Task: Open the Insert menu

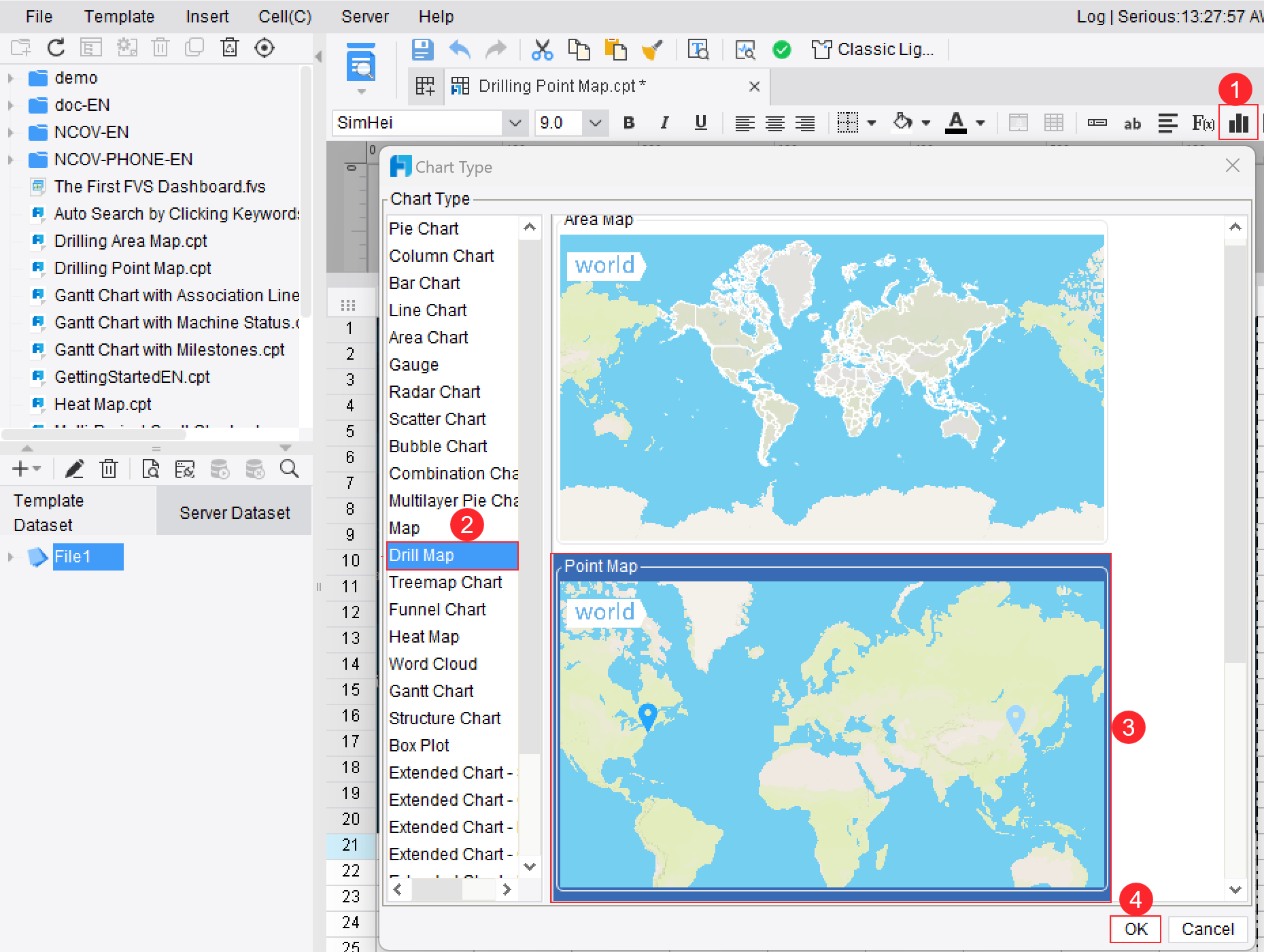Action: click(x=207, y=16)
